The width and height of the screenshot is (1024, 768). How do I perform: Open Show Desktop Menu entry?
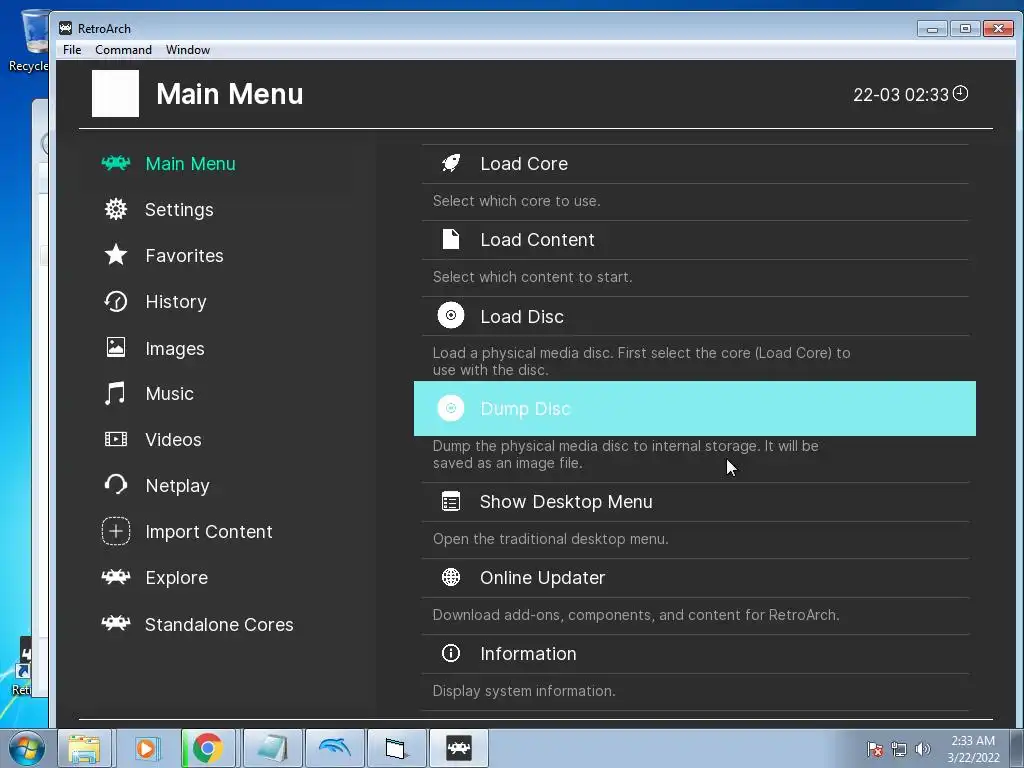point(695,502)
